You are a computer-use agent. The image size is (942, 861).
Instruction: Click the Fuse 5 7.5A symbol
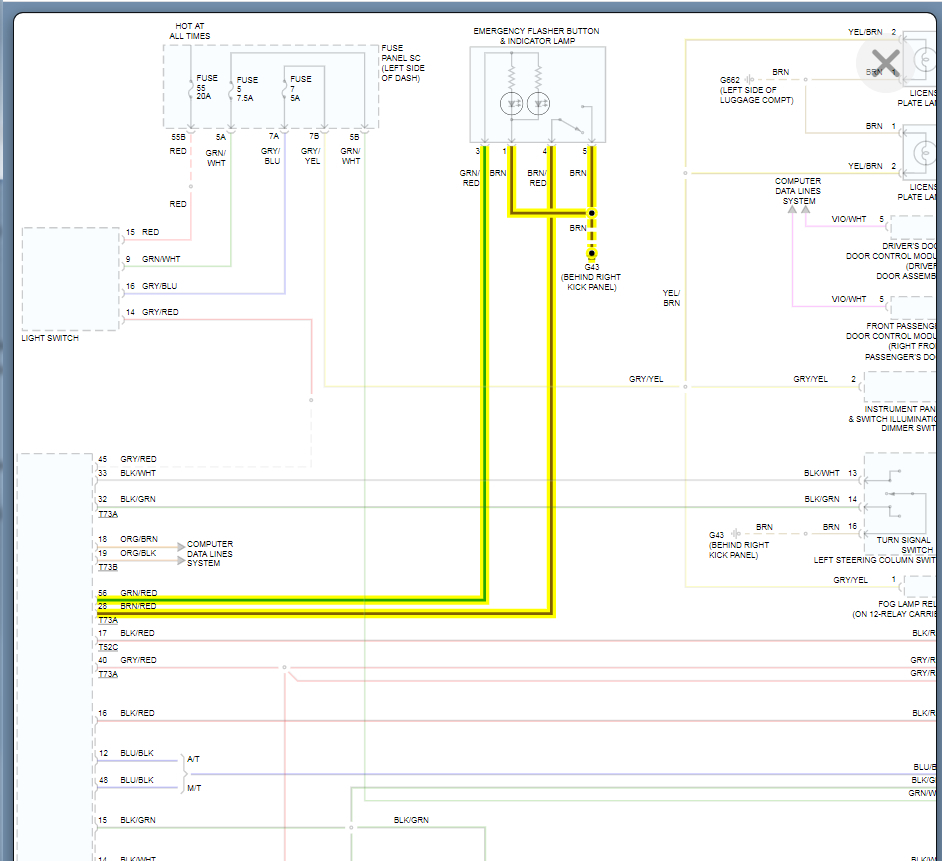point(232,90)
